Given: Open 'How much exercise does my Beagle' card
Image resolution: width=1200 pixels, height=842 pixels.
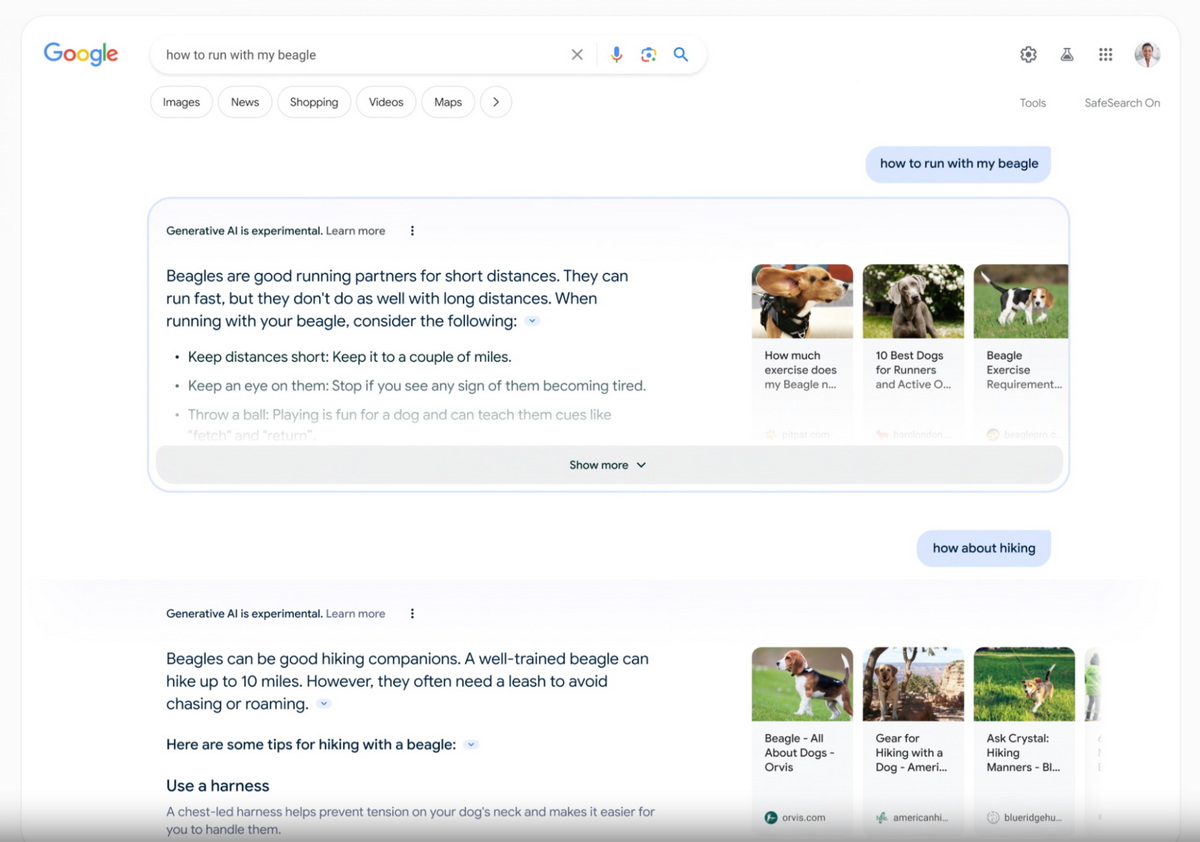Looking at the screenshot, I should click(x=802, y=355).
